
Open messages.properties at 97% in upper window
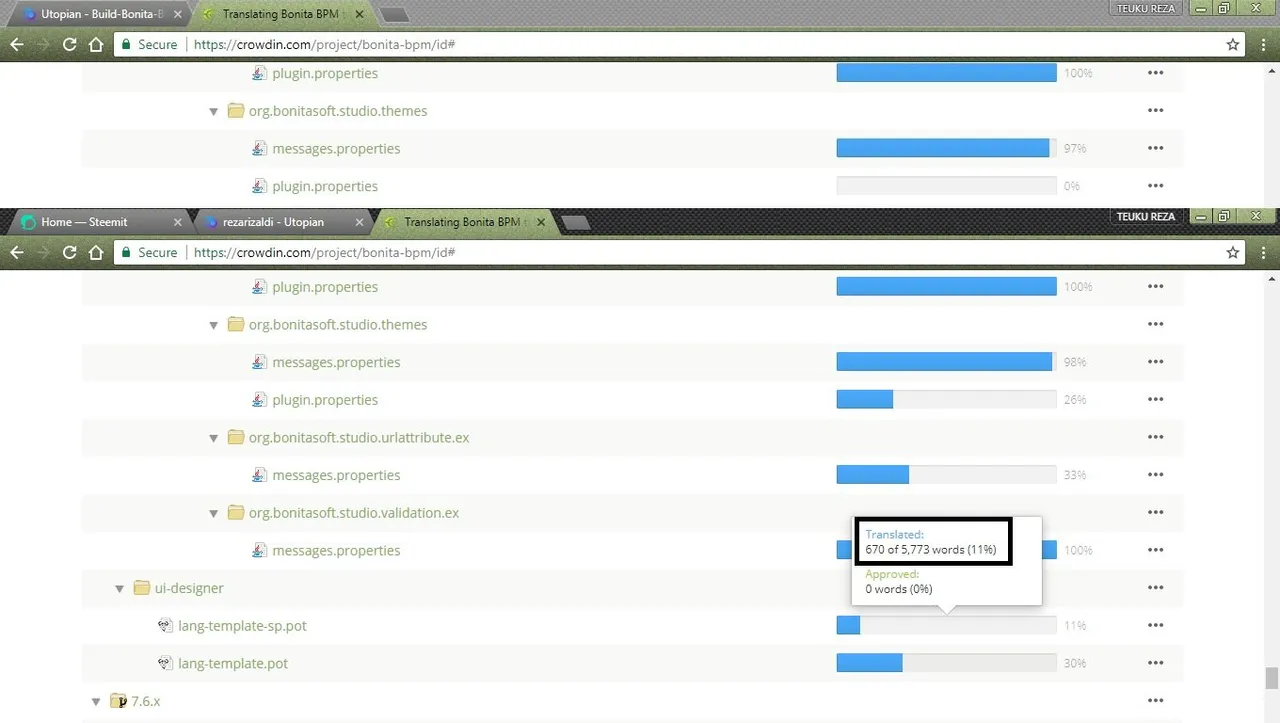tap(336, 149)
